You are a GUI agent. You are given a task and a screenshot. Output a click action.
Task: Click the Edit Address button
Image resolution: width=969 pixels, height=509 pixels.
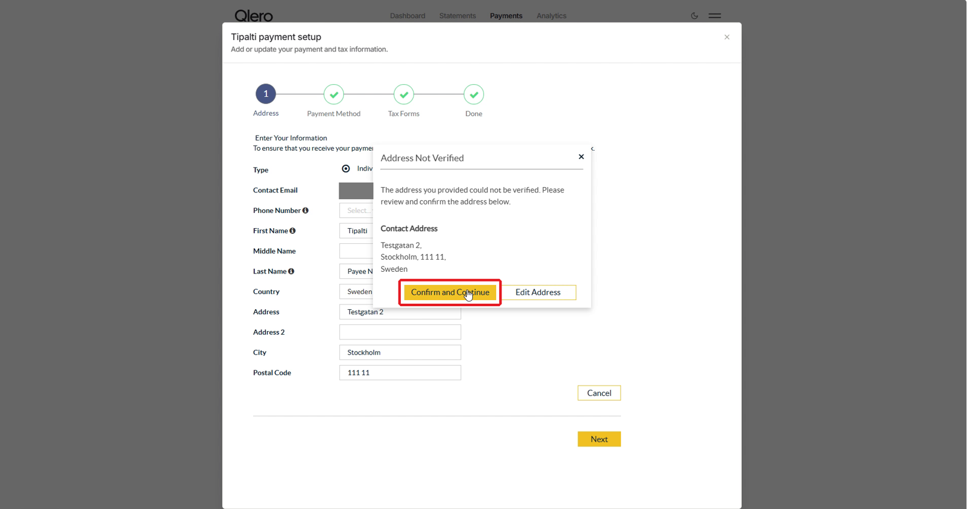coord(538,292)
